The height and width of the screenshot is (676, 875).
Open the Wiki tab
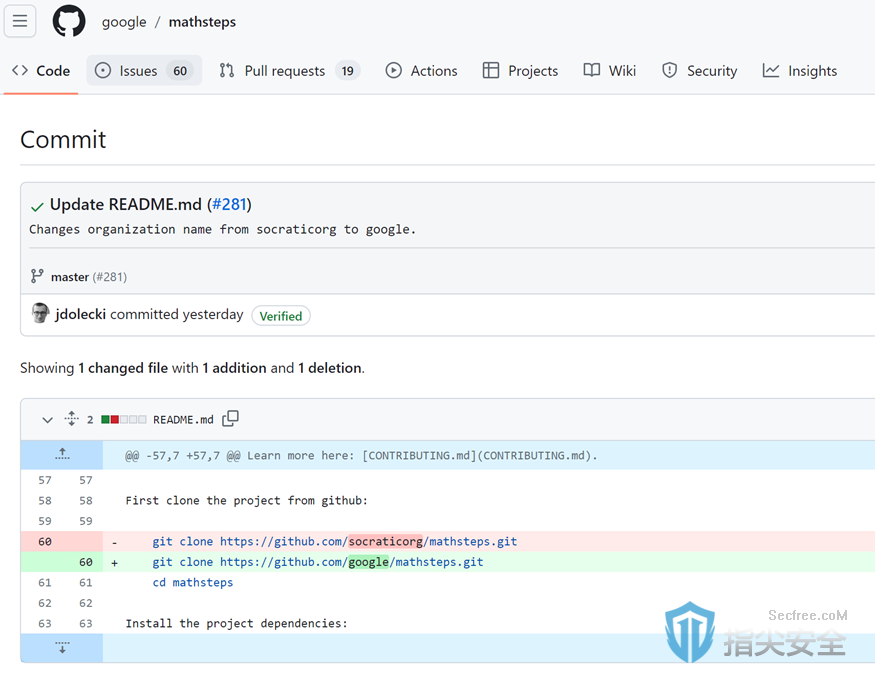click(x=609, y=71)
